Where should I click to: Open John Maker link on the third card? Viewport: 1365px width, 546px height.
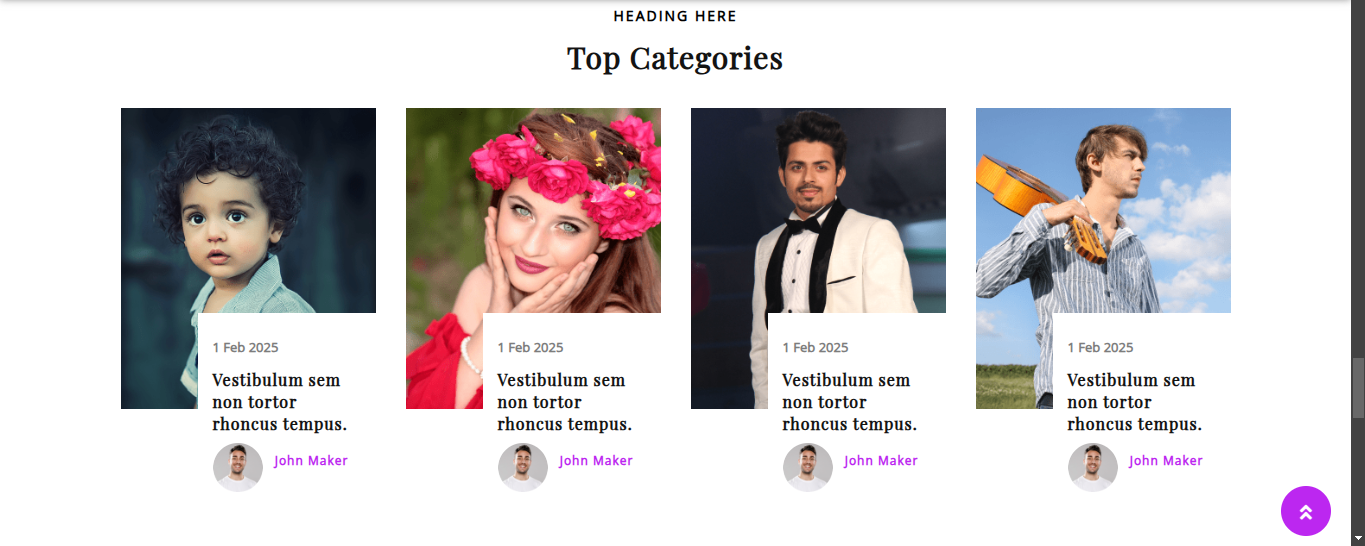click(x=881, y=461)
